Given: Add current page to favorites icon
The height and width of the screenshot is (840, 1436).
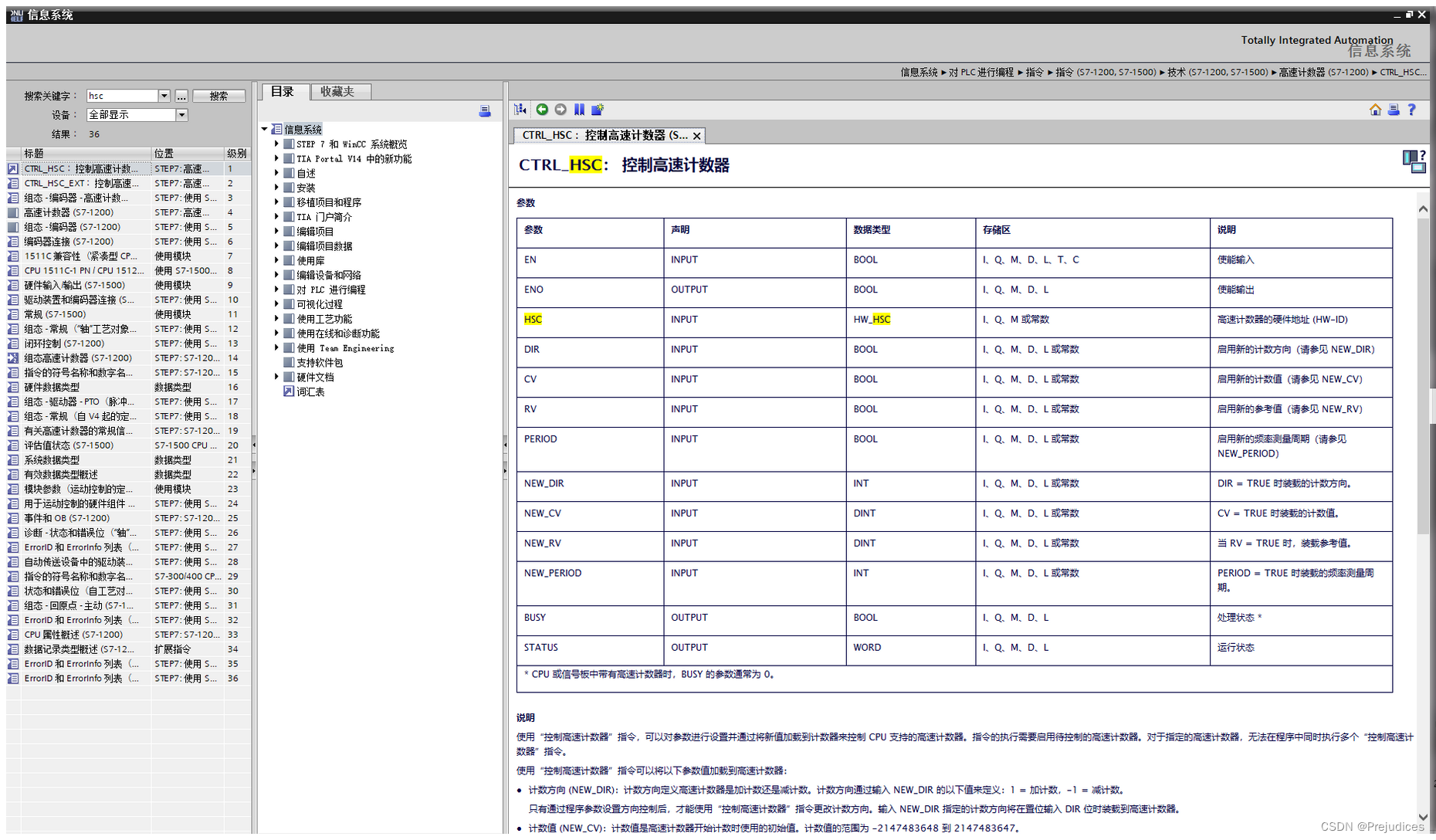Looking at the screenshot, I should coord(598,110).
